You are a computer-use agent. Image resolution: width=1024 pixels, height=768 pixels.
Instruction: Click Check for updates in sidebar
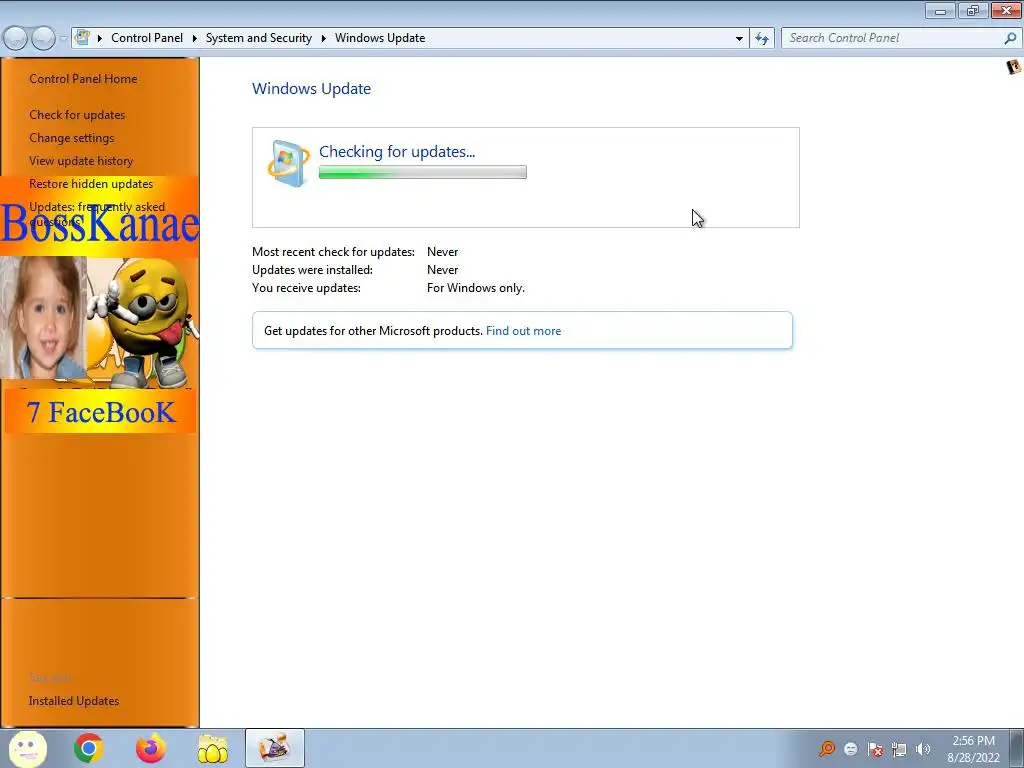tap(77, 115)
